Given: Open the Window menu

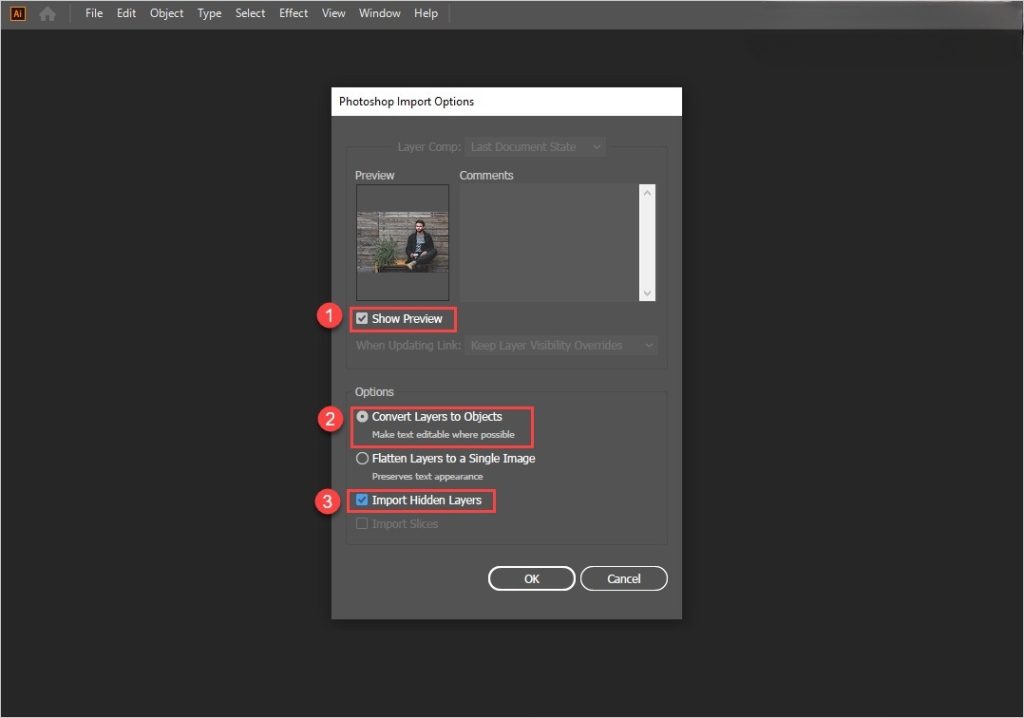Looking at the screenshot, I should [379, 13].
